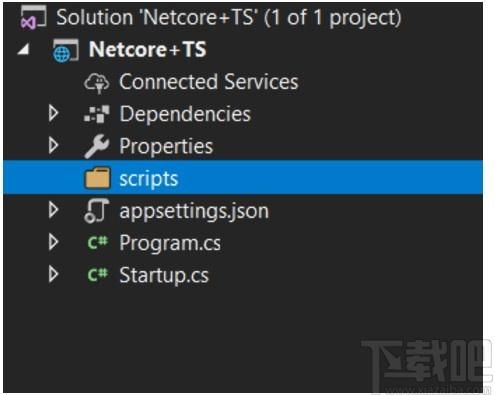This screenshot has width=495, height=395.
Task: Click the Startup.cs C# icon
Action: tap(97, 275)
